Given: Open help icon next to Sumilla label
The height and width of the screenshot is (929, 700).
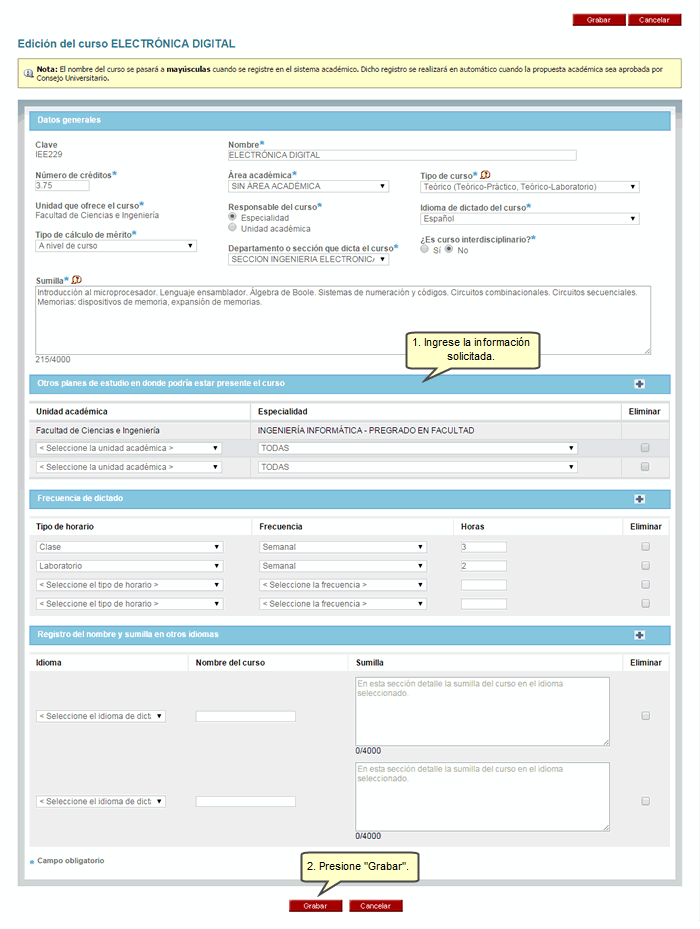Looking at the screenshot, I should (77, 280).
